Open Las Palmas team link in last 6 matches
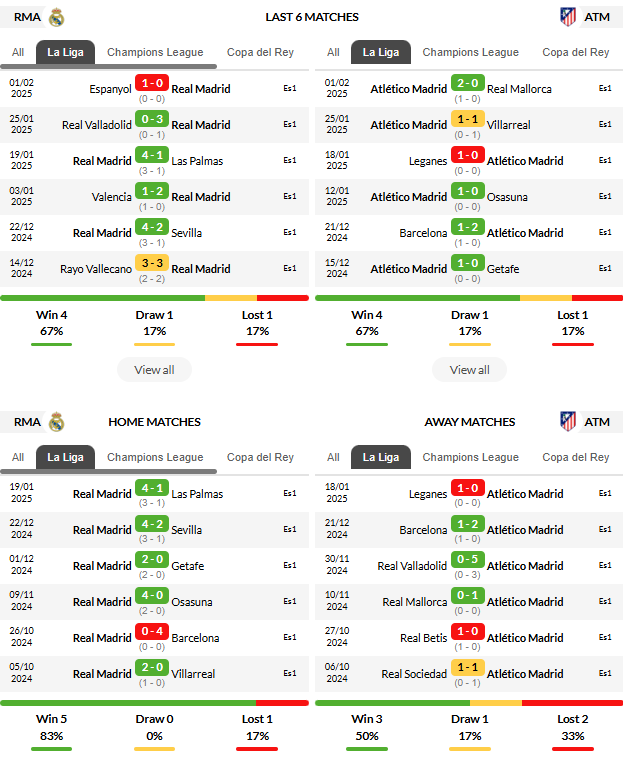Screen dimensions: 623x759 197,161
